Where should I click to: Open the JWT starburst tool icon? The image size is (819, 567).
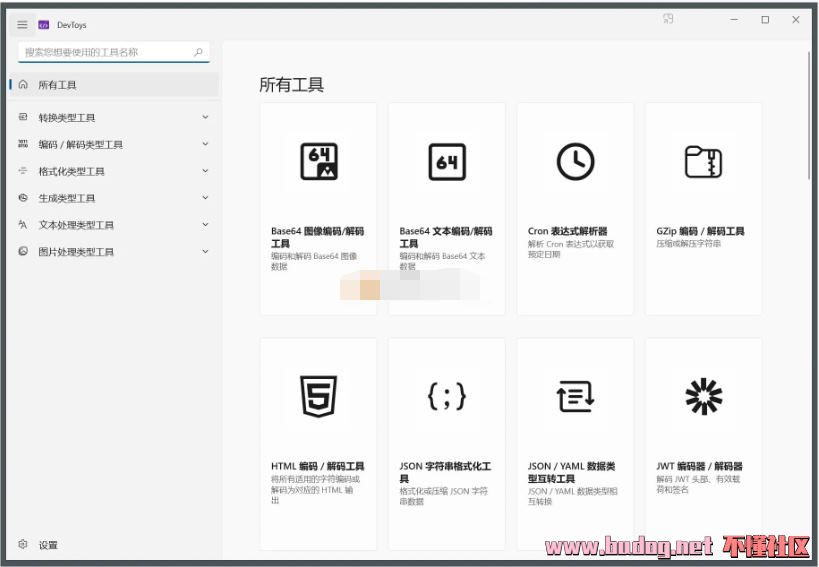coord(704,396)
